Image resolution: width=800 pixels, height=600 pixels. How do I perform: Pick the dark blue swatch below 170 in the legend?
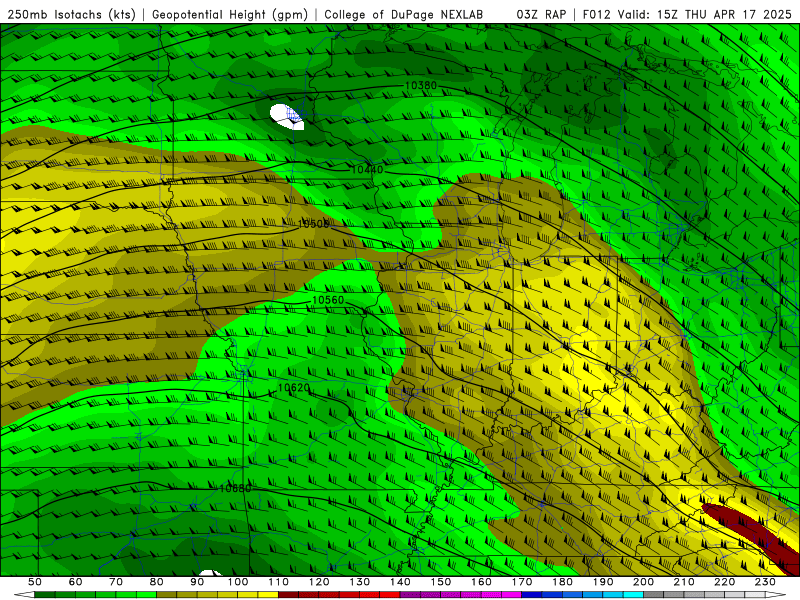[x=532, y=595]
